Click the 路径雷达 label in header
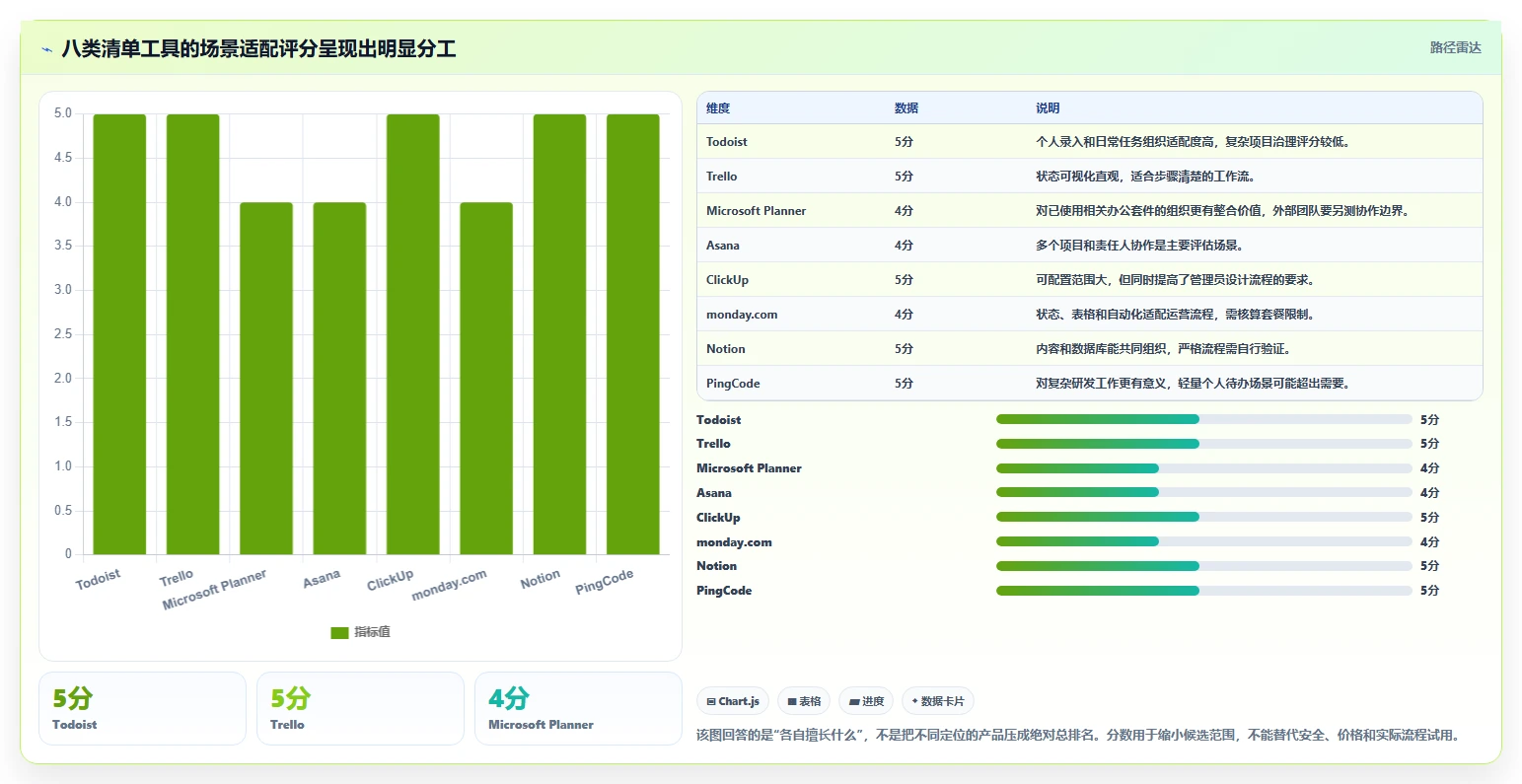 [1455, 47]
